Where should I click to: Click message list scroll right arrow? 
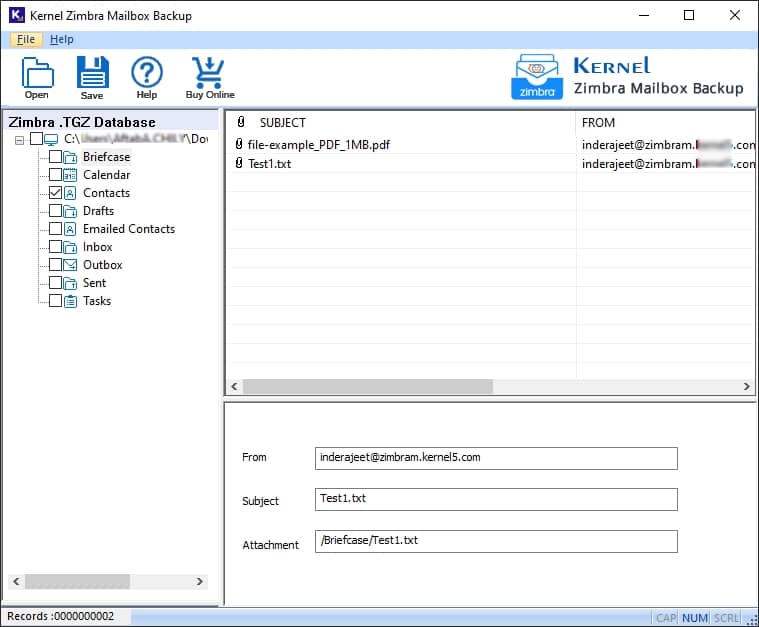(746, 386)
